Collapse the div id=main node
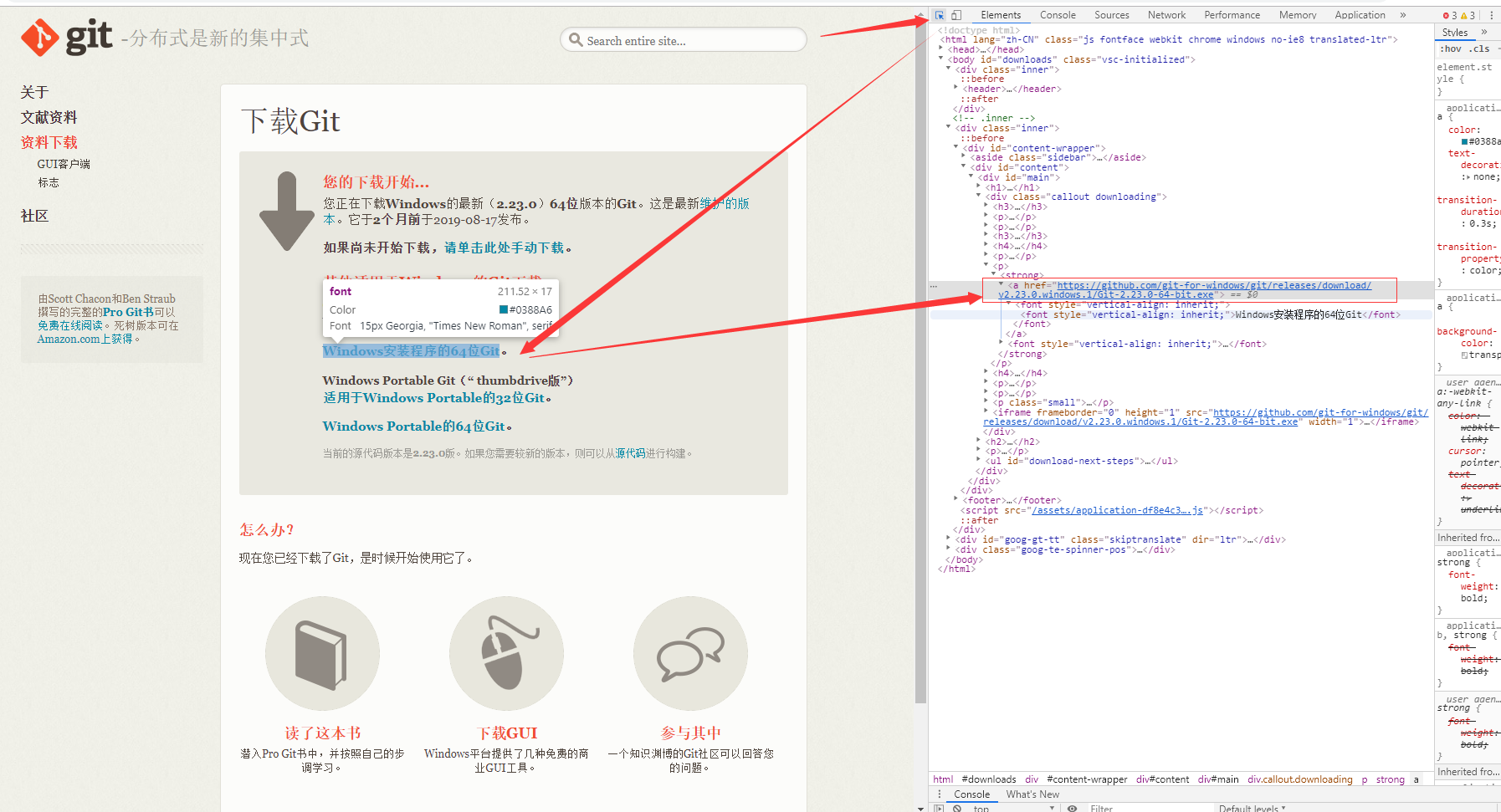The image size is (1501, 812). 971,177
